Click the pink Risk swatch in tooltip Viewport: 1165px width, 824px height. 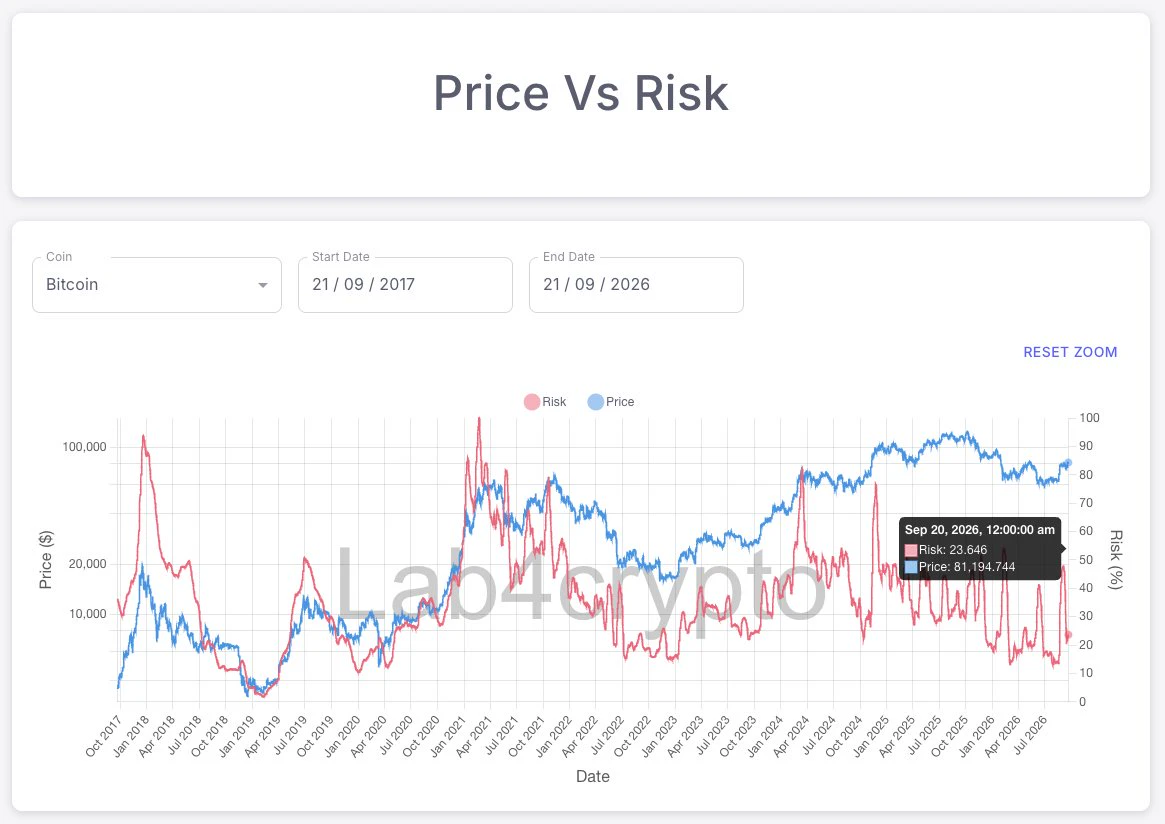pyautogui.click(x=911, y=551)
